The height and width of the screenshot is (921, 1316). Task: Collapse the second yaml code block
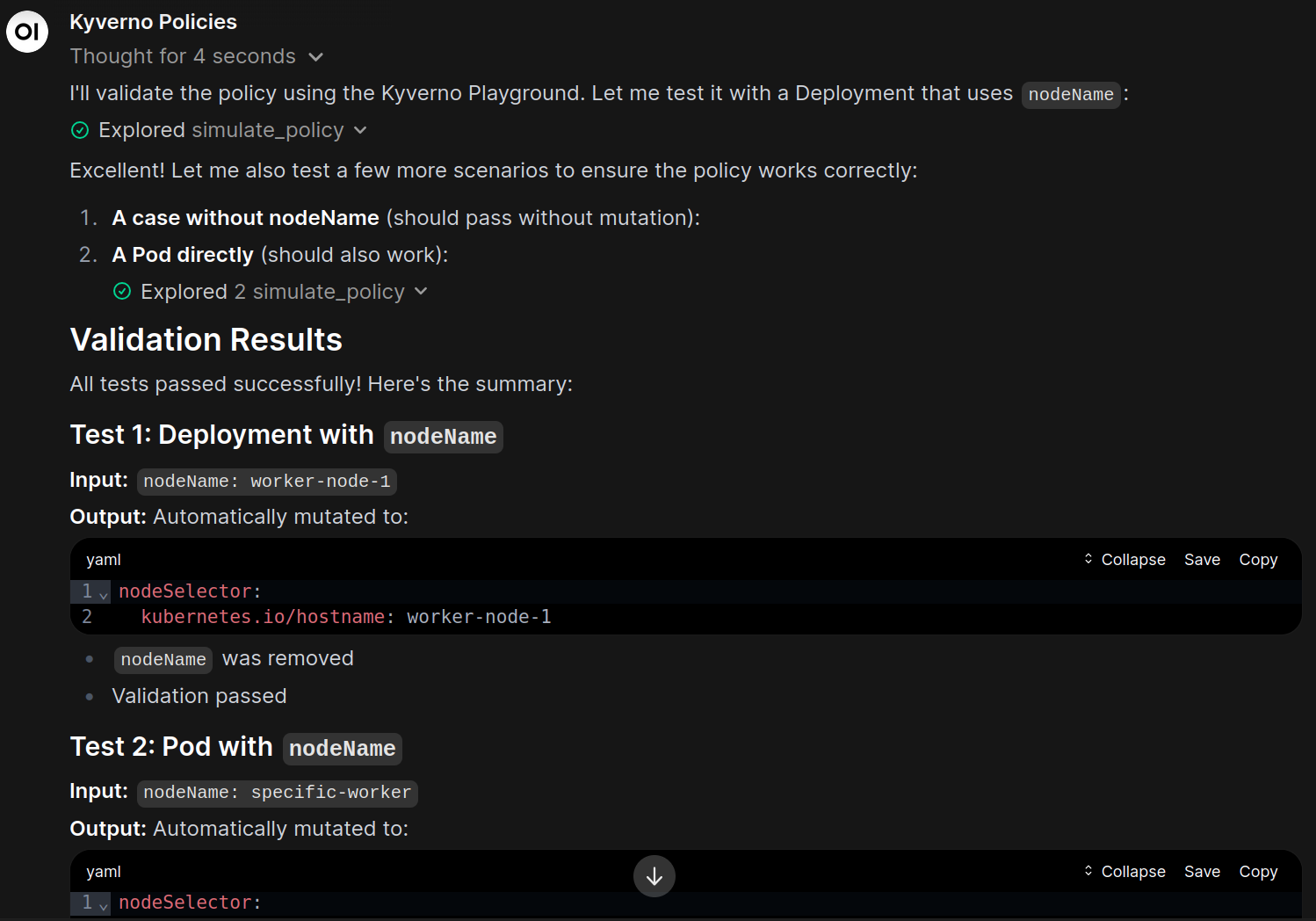click(x=1124, y=872)
